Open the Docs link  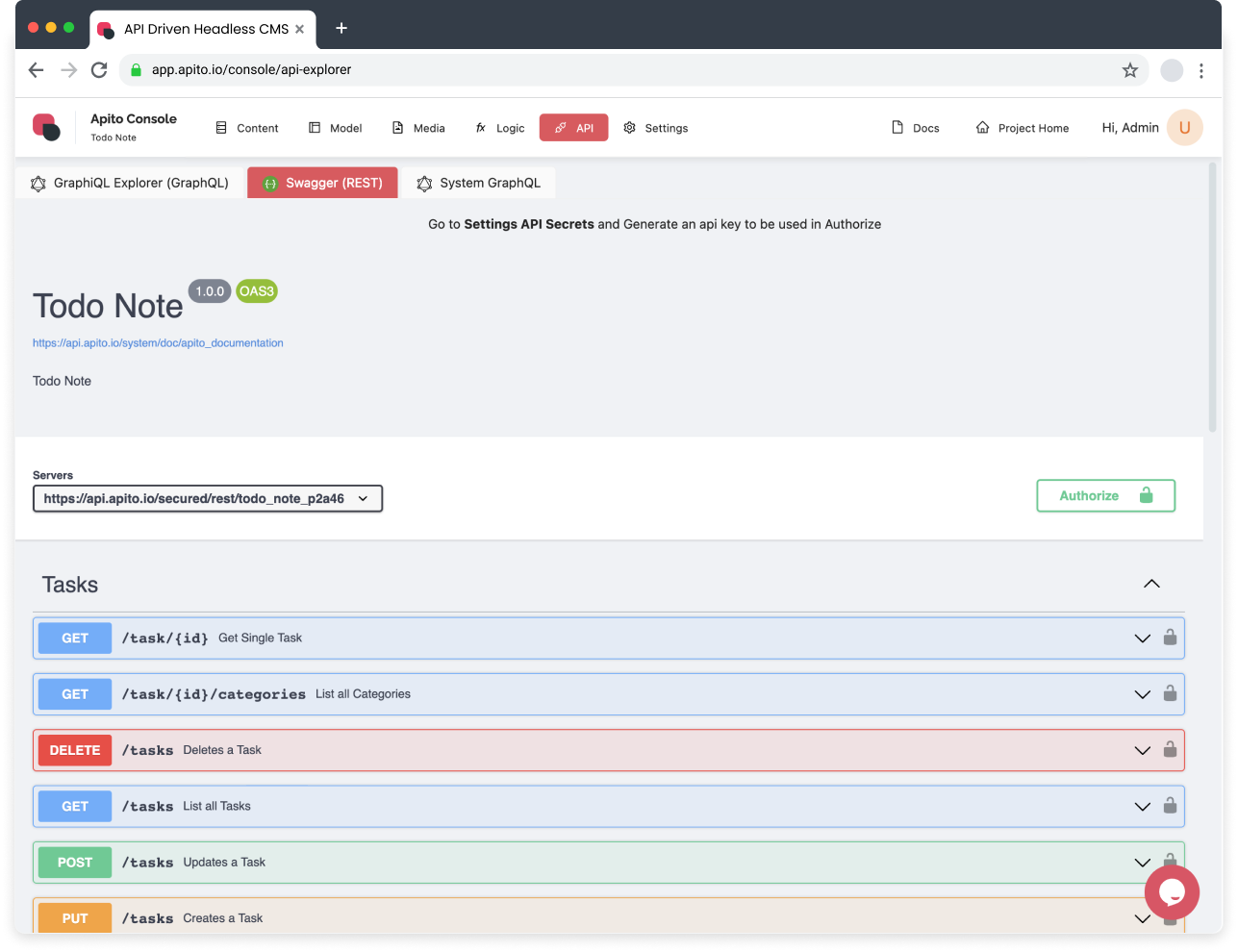pyautogui.click(x=916, y=128)
